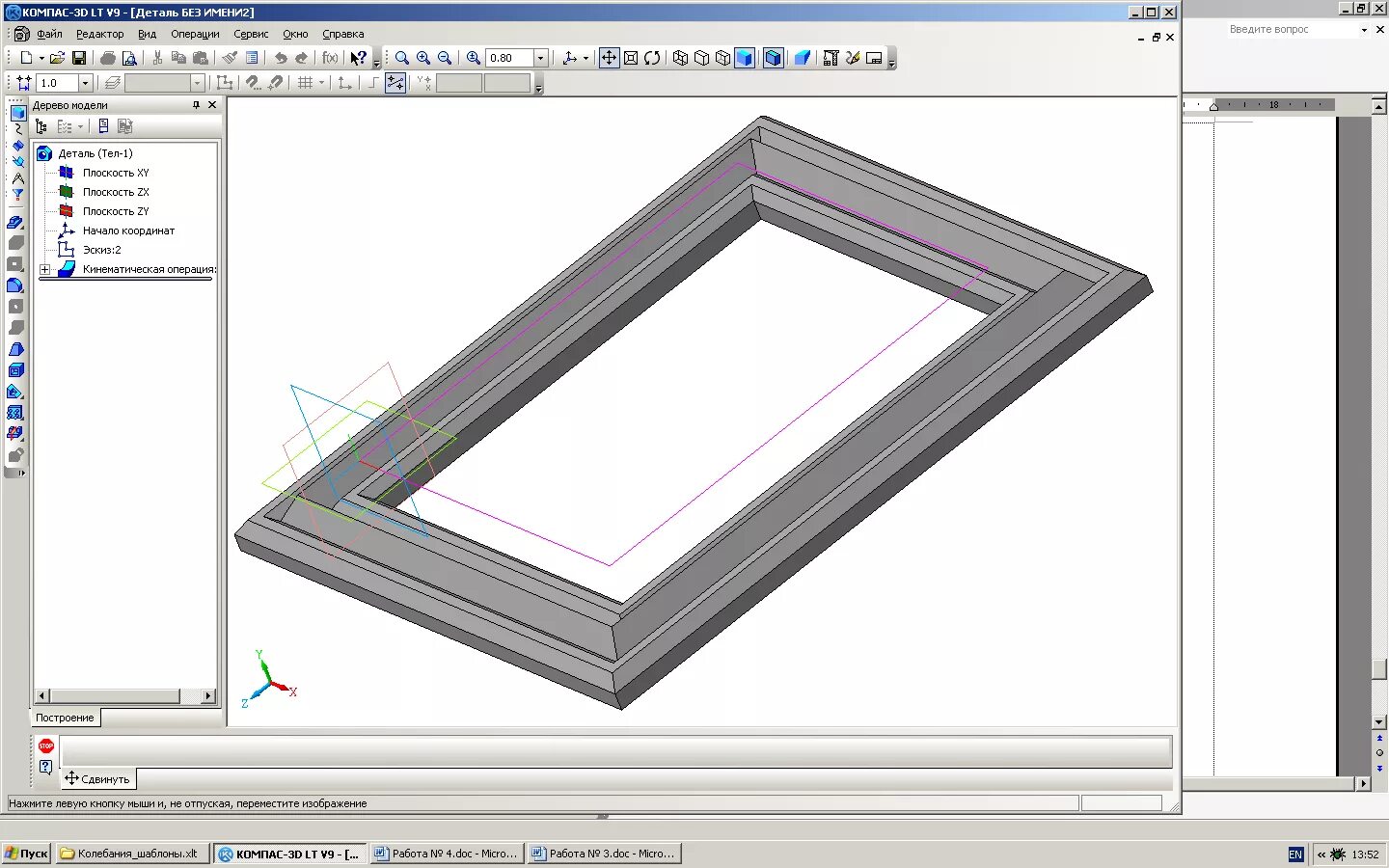Zoom to window with the magnifier icon
Screen dimensions: 1389x868
coord(402,58)
